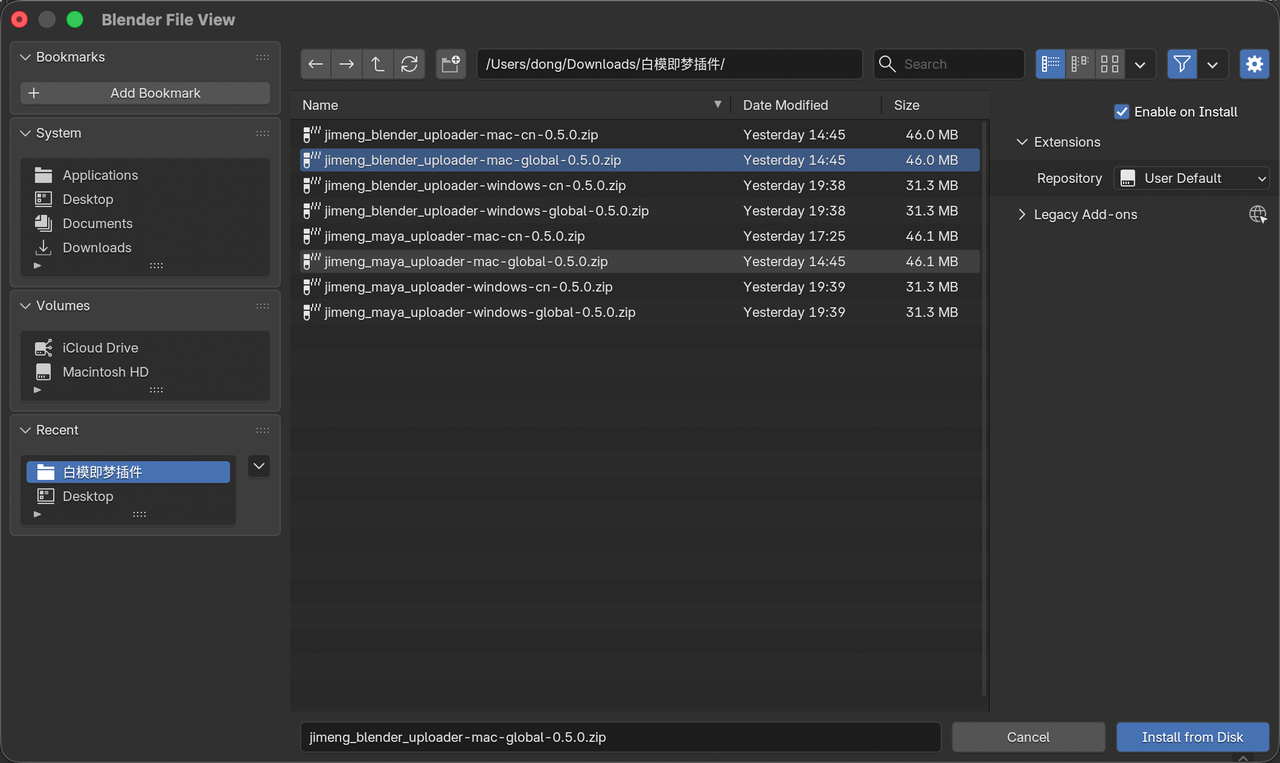Click Add Bookmark button
This screenshot has width=1280, height=763.
[145, 93]
